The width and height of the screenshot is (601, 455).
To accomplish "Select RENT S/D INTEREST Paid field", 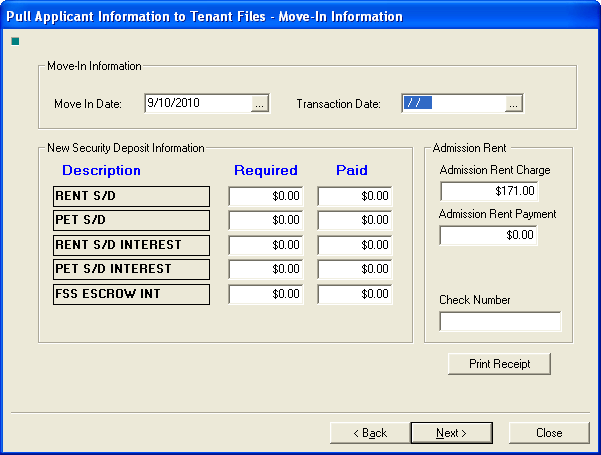I will [355, 245].
